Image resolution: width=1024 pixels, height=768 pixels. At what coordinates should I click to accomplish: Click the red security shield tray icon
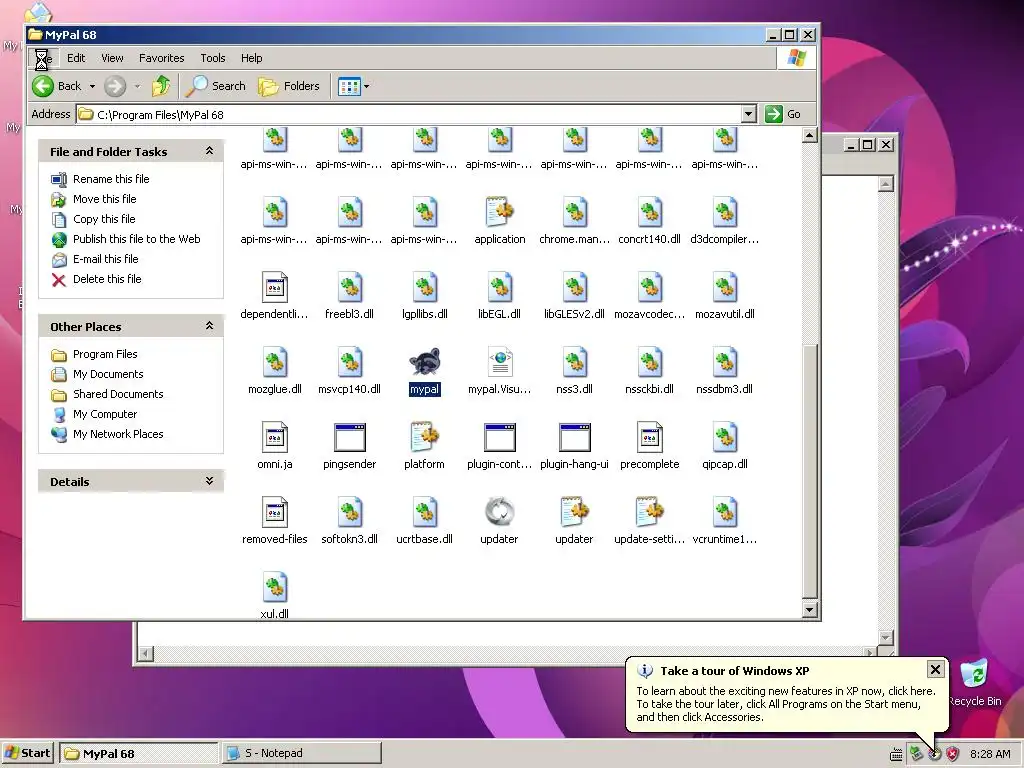[x=953, y=754]
